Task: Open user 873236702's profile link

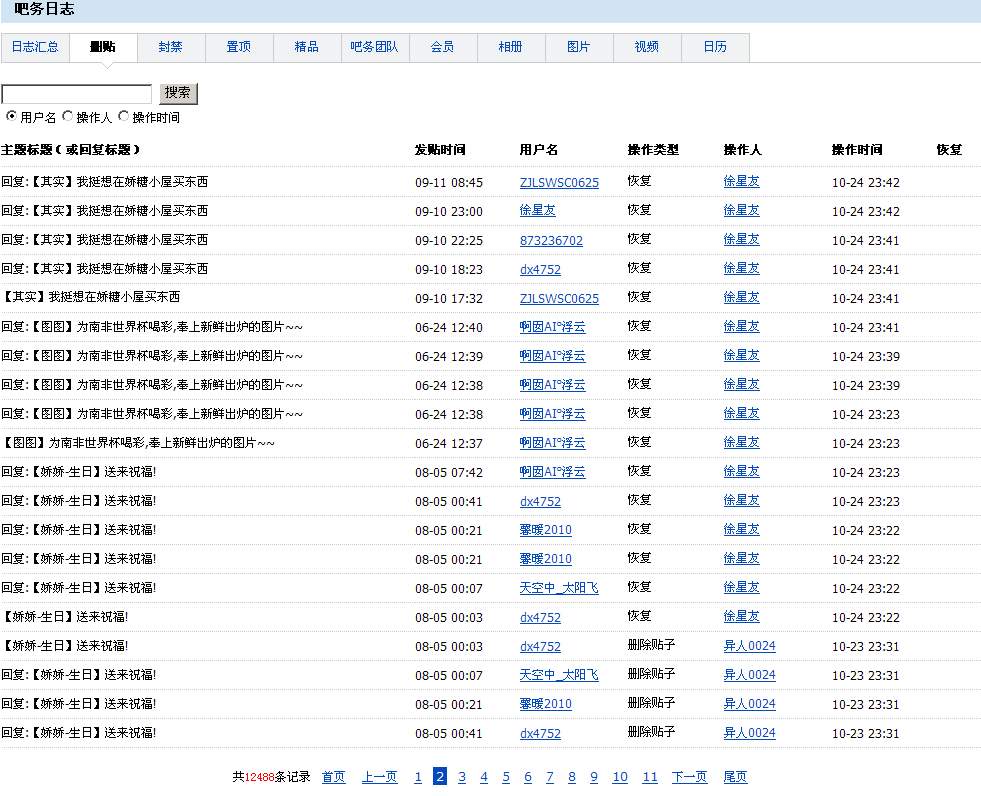Action: pyautogui.click(x=551, y=241)
